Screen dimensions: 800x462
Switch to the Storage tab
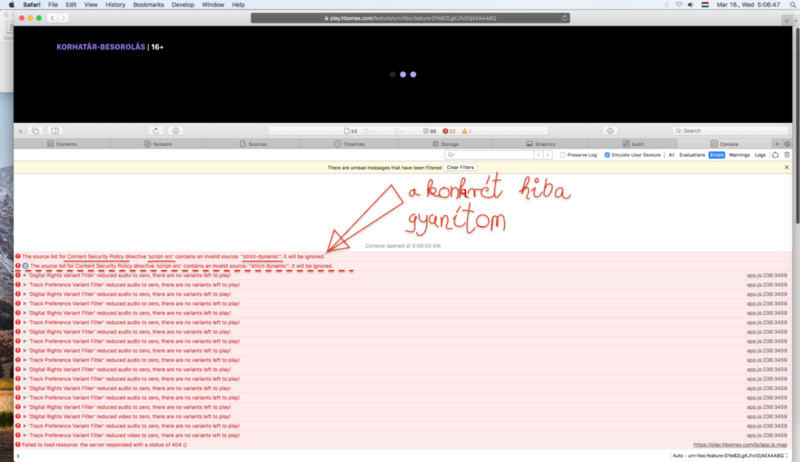(x=445, y=144)
